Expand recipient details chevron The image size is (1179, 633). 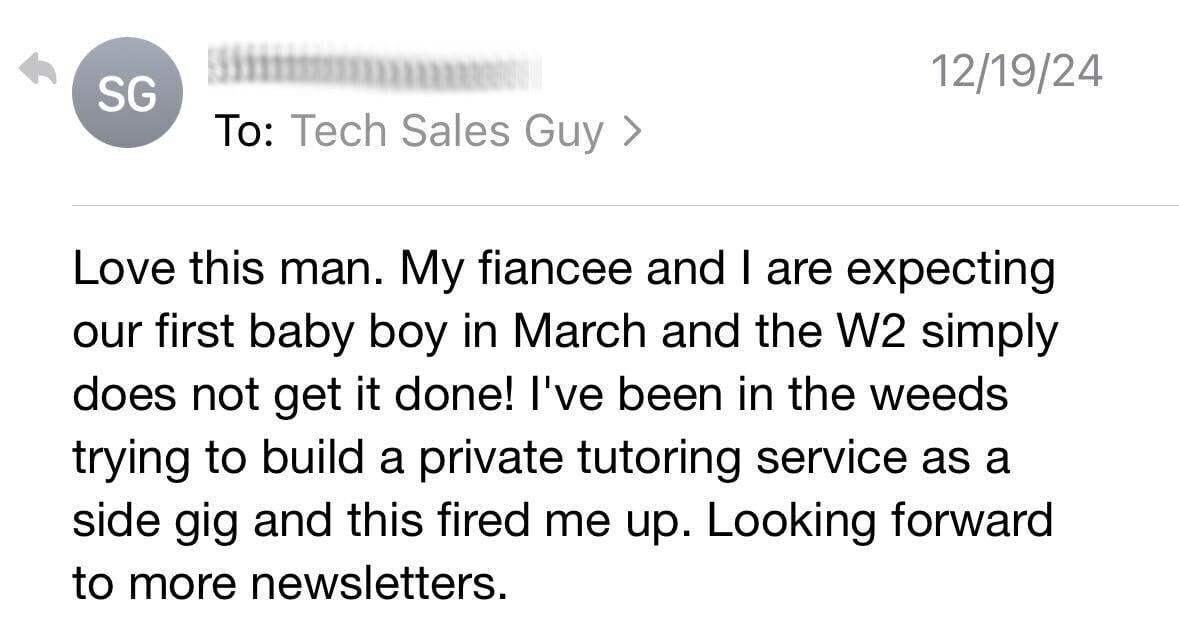click(631, 131)
